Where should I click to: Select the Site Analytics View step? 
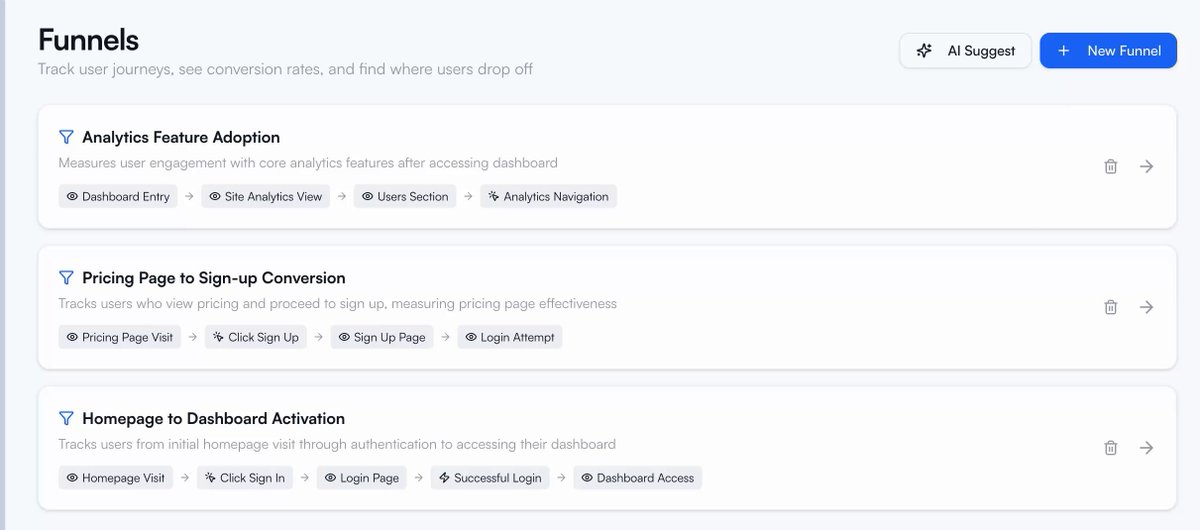click(266, 196)
